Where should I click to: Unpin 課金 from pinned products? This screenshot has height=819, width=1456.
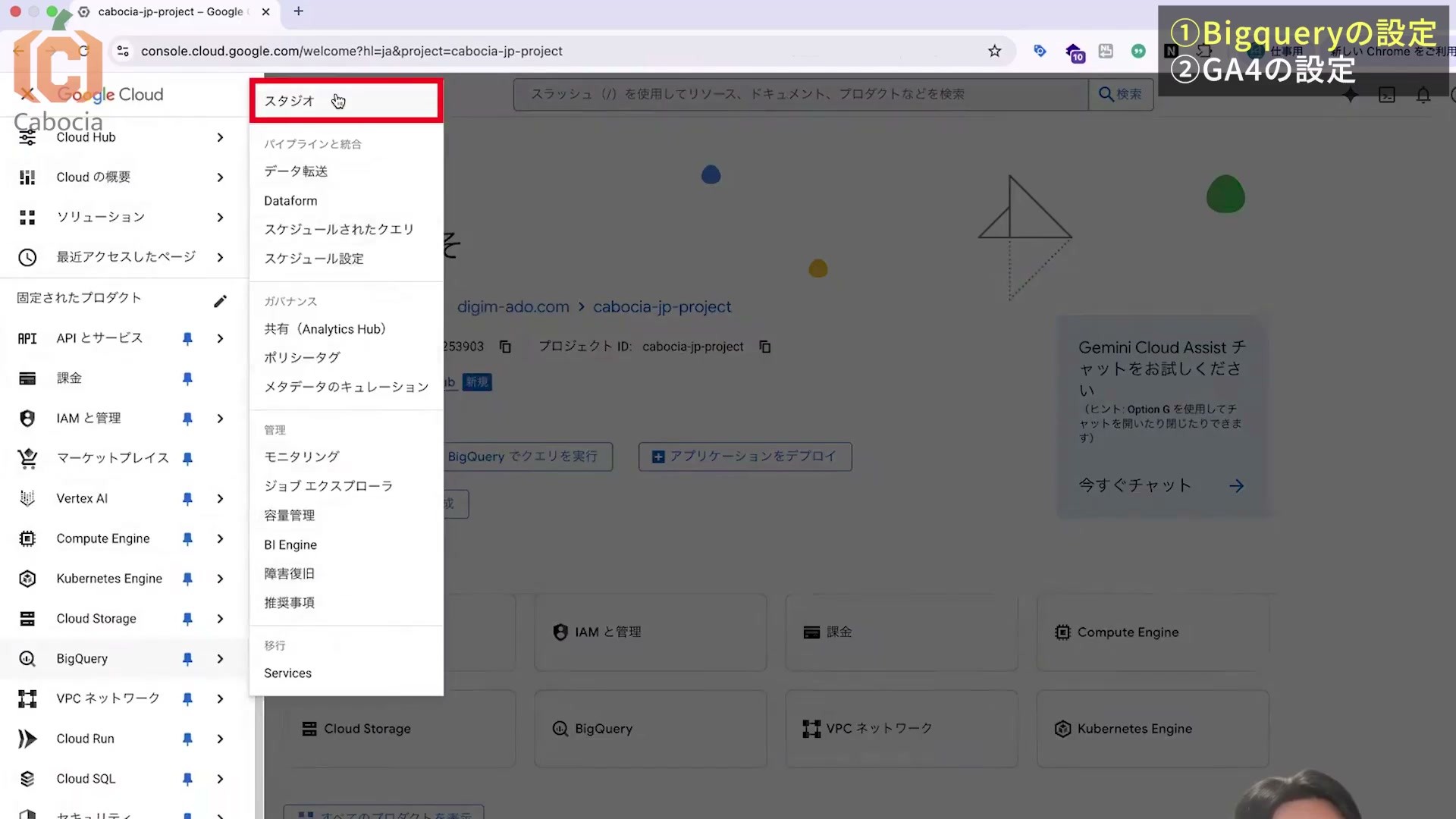(187, 378)
